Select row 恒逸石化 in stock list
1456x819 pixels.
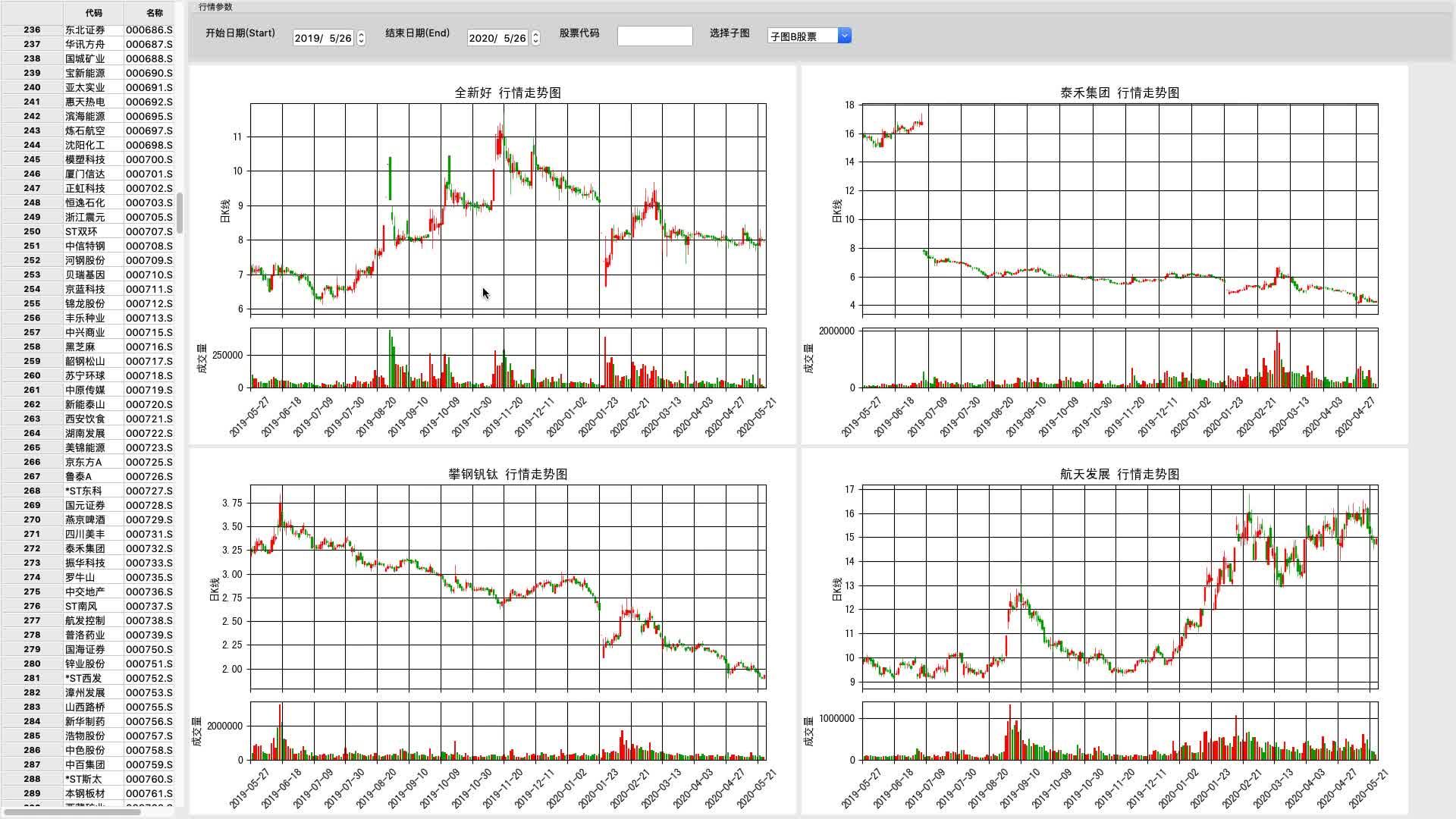point(87,202)
